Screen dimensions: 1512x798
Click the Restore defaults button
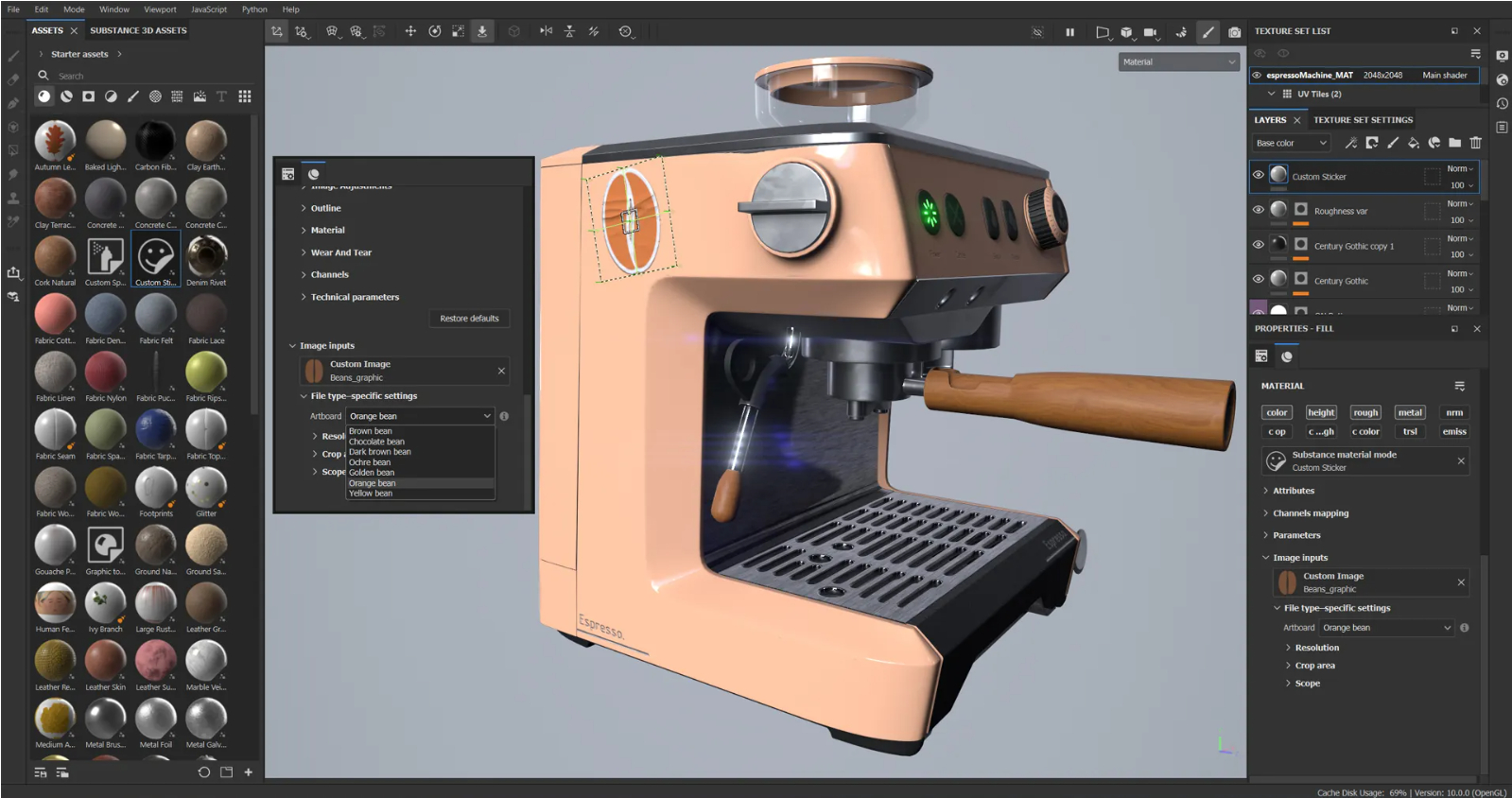click(469, 319)
